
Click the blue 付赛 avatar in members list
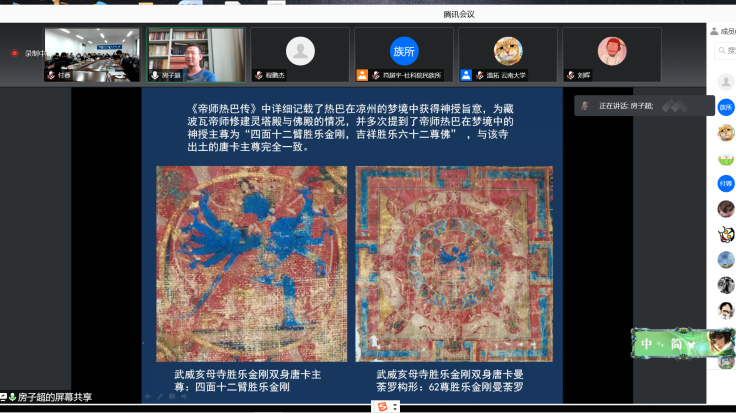726,183
